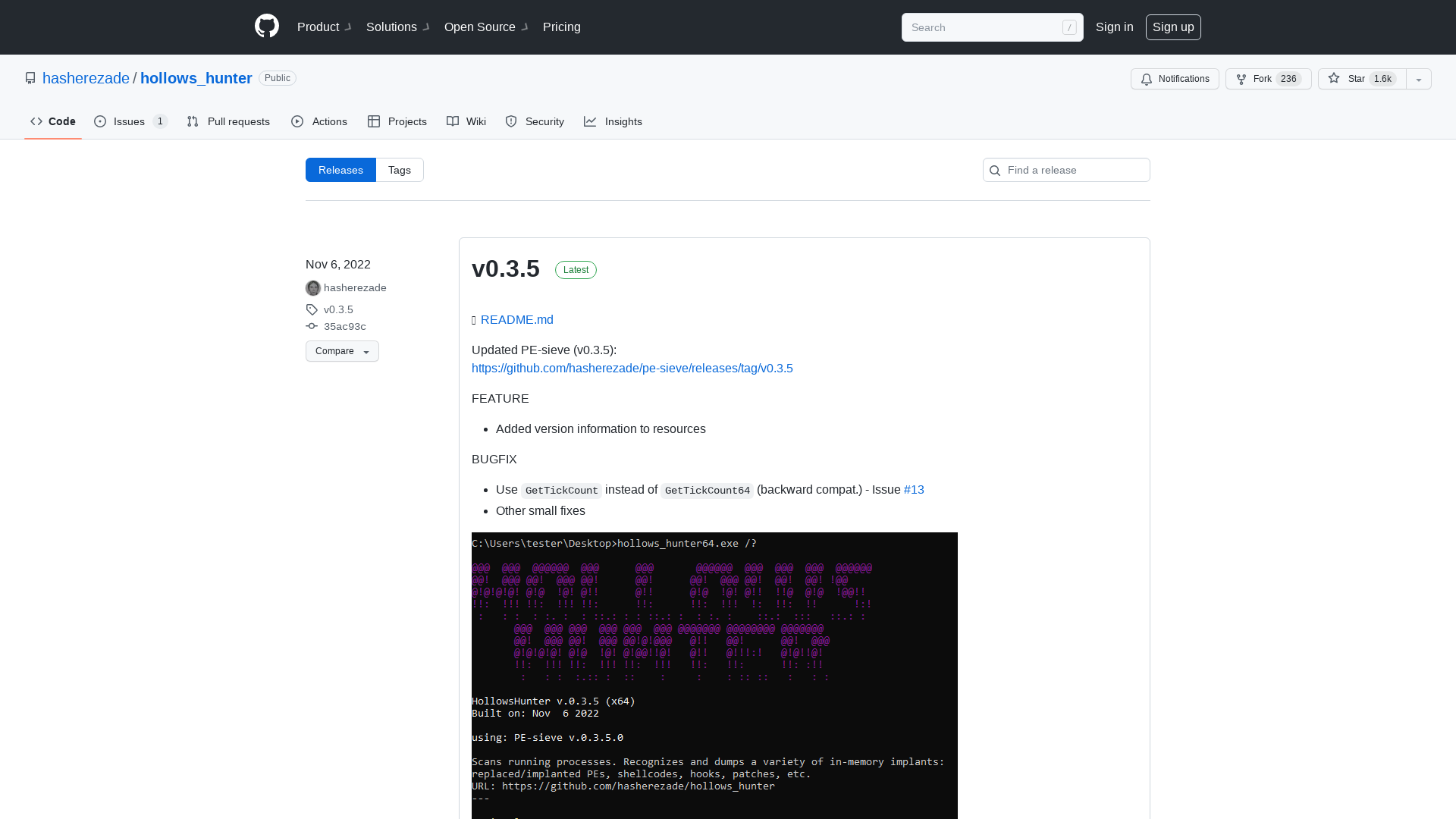Open the Pricing page
Image resolution: width=1456 pixels, height=819 pixels.
coord(562,27)
